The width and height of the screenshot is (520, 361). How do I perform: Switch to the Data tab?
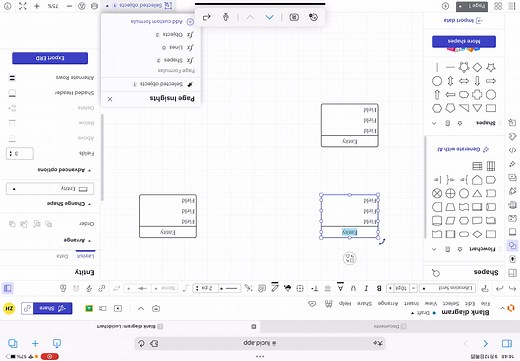coord(62,256)
